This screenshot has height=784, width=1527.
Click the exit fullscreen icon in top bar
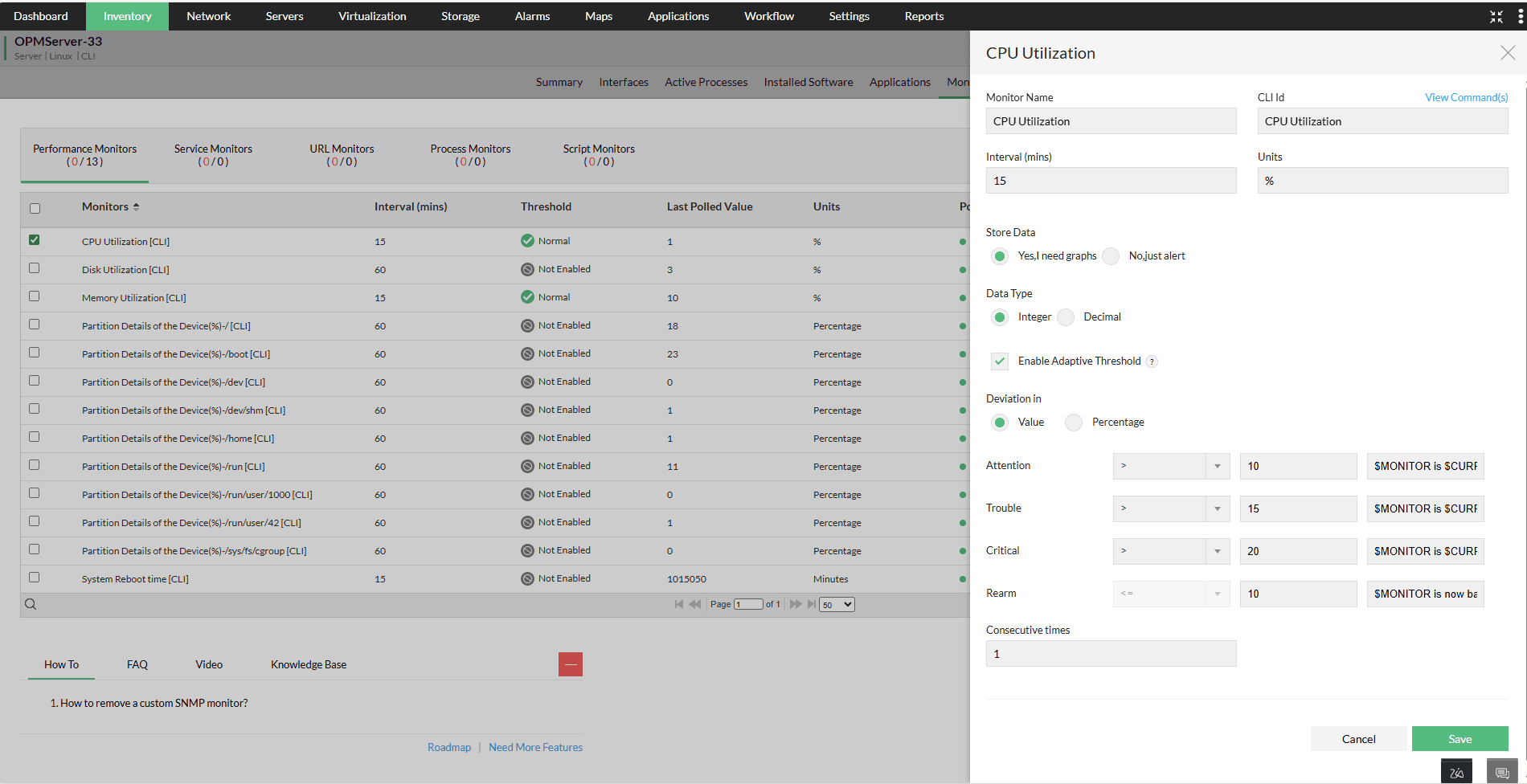coord(1496,16)
